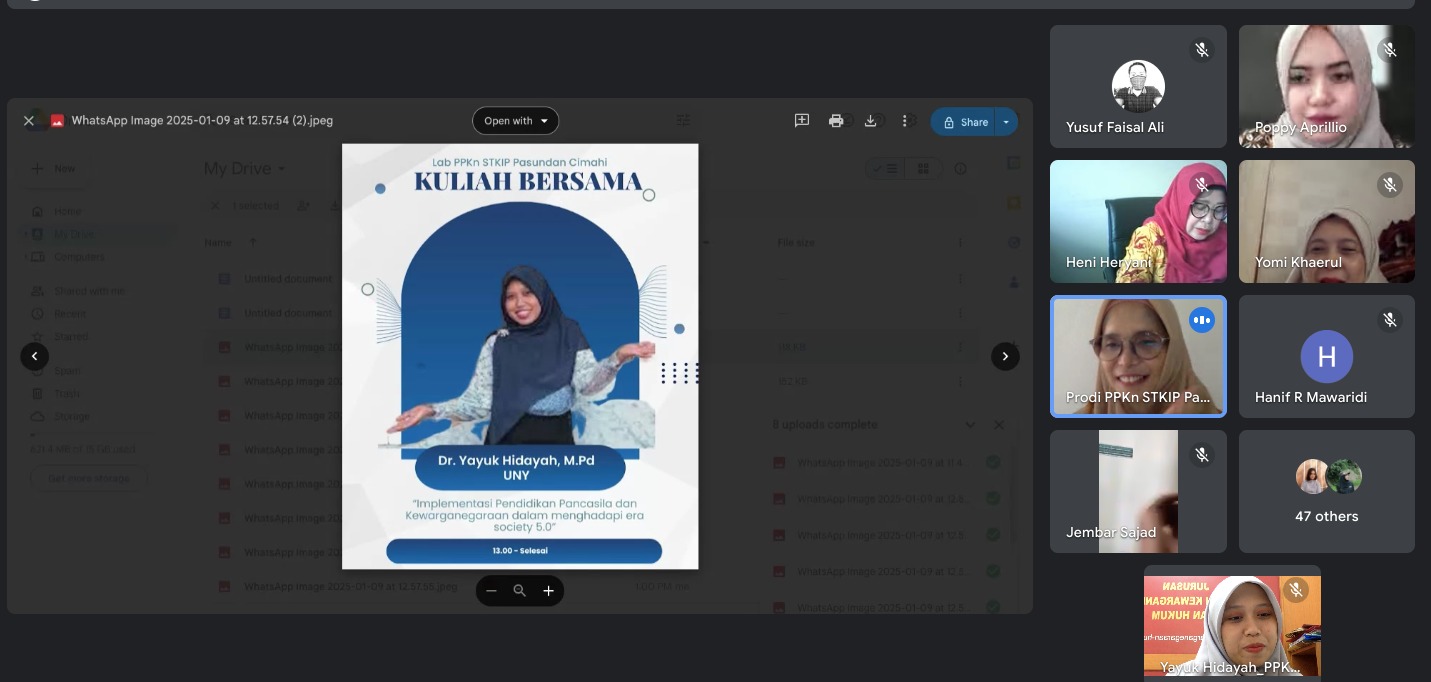Image resolution: width=1431 pixels, height=682 pixels.
Task: Select the filename text in the preview header
Action: point(202,121)
